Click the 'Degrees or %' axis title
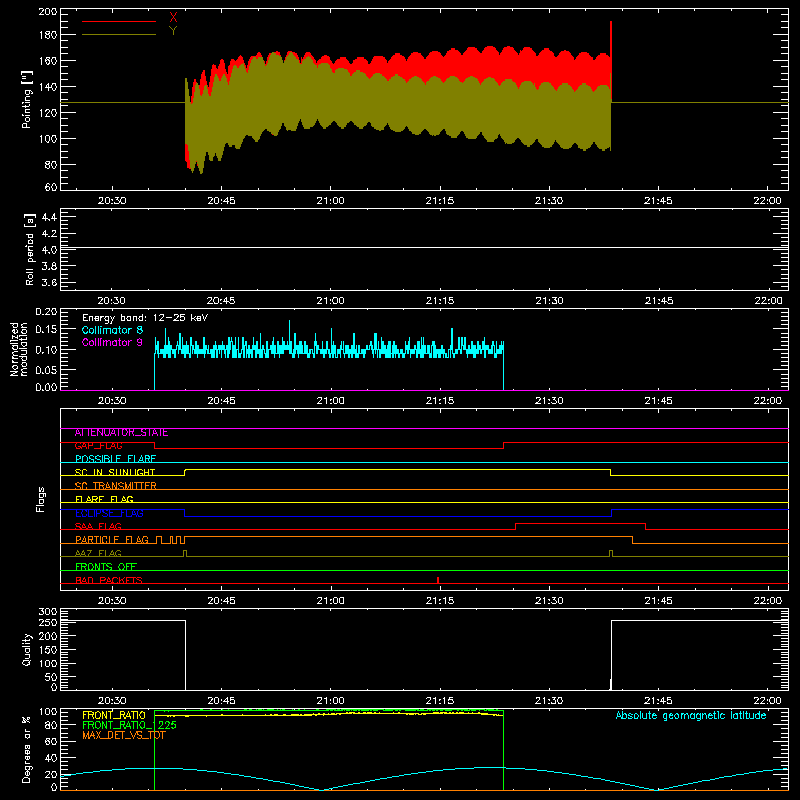 coord(27,749)
